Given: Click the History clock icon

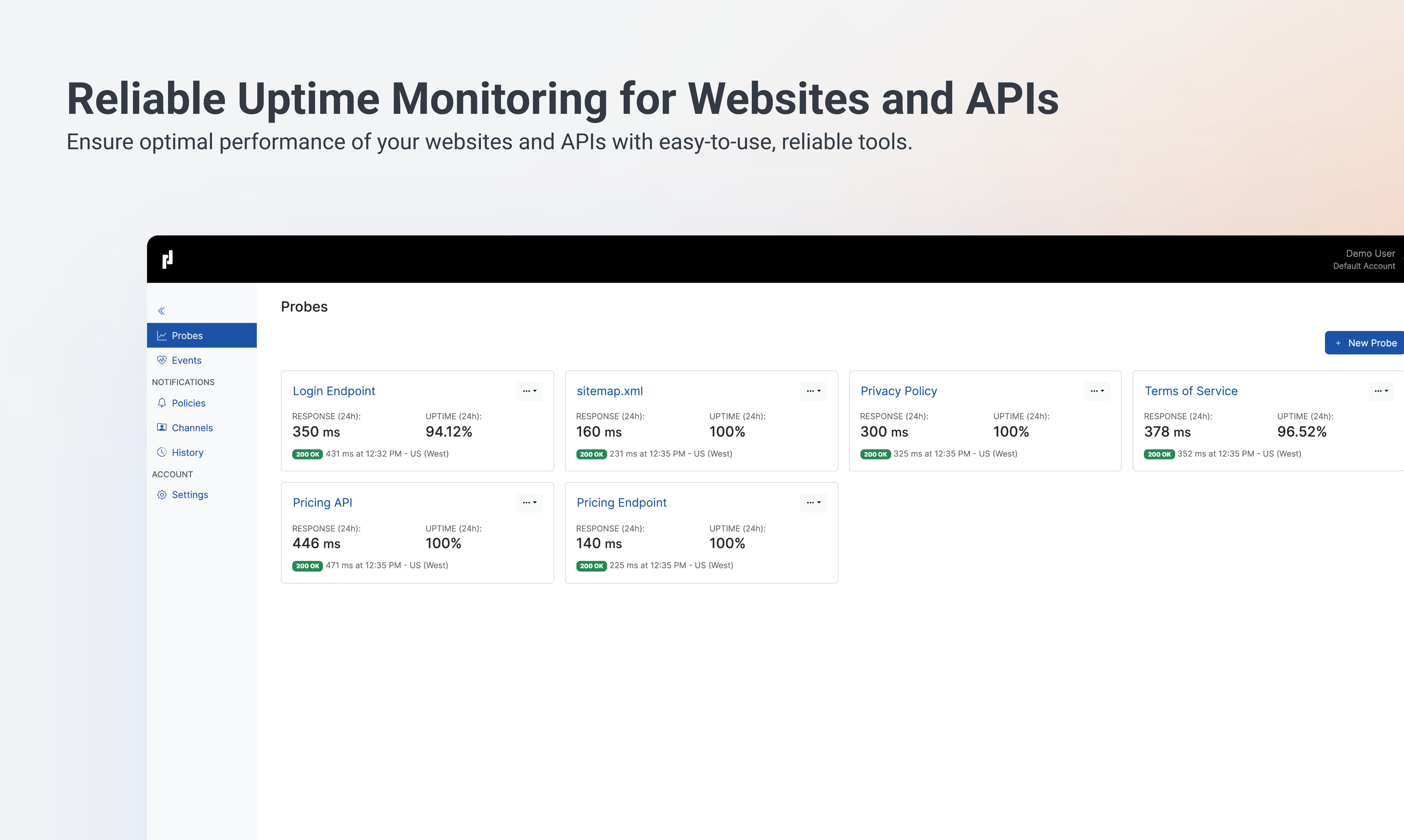Looking at the screenshot, I should pos(162,452).
